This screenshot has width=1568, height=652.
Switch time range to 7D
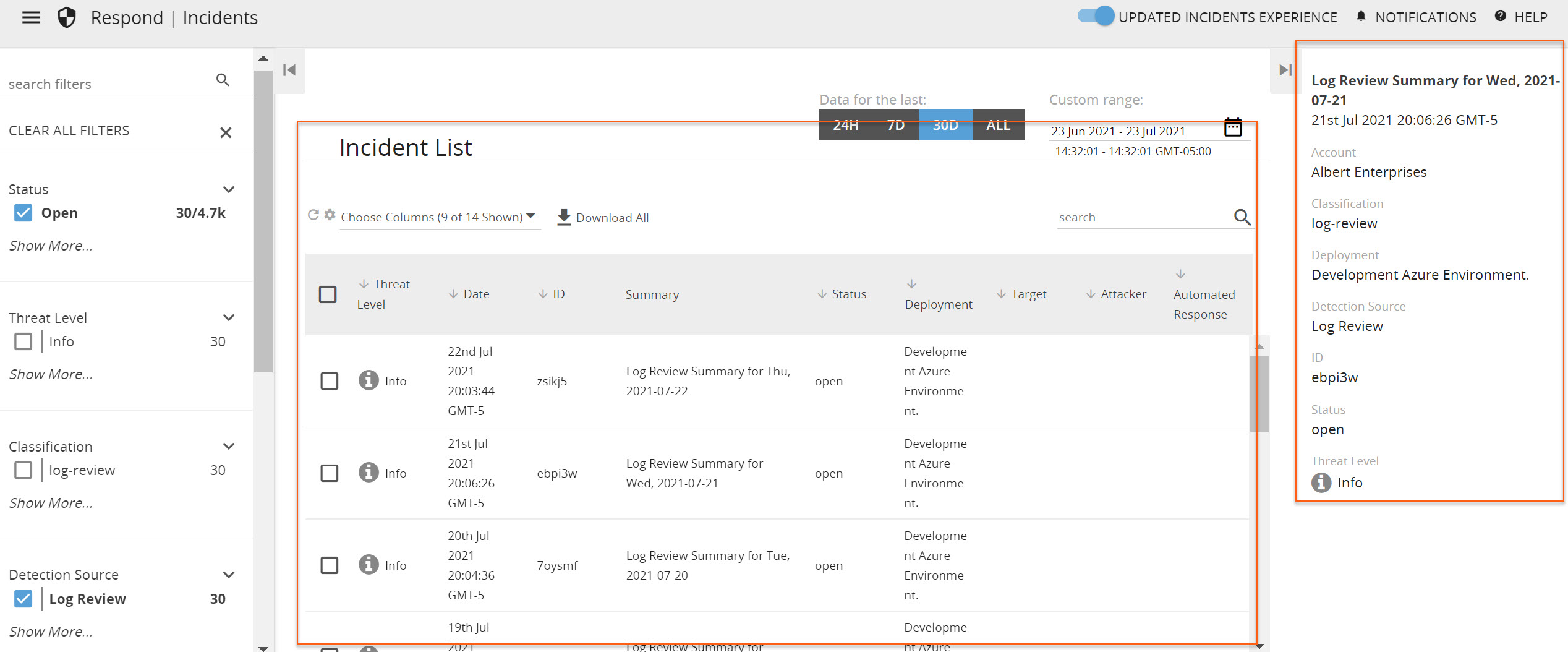(895, 126)
